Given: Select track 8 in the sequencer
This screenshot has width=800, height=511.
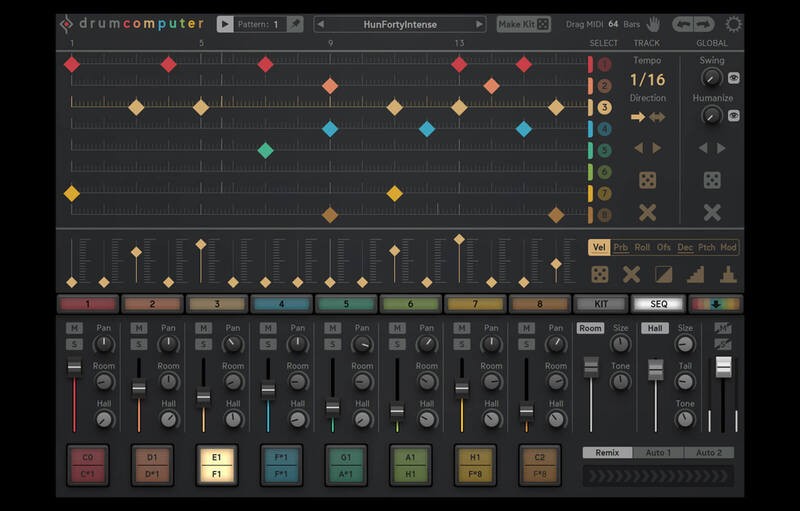Looking at the screenshot, I should [604, 215].
